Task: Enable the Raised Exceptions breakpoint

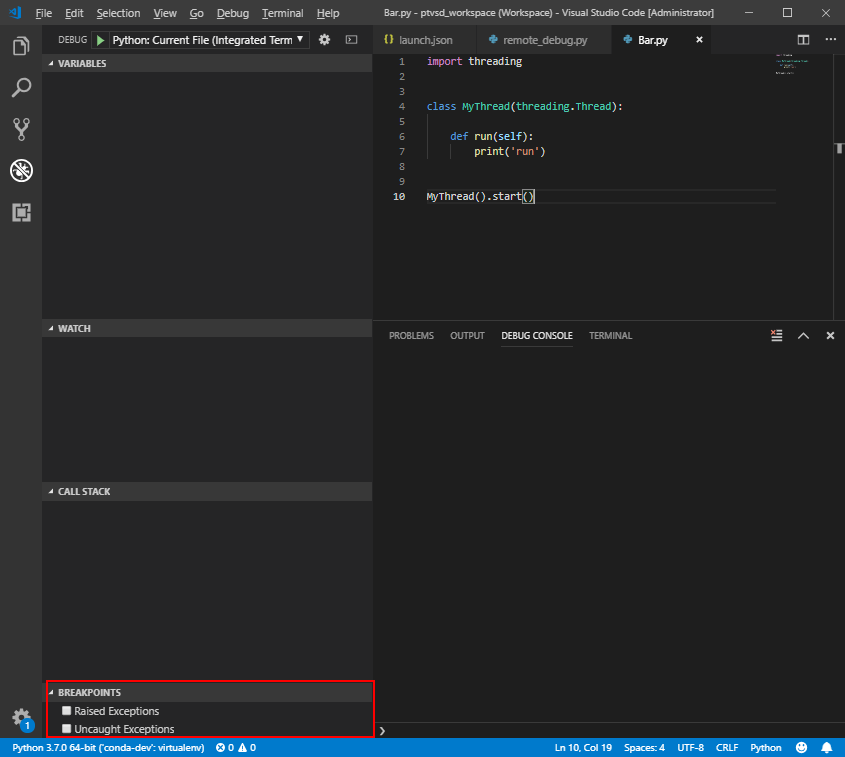Action: [67, 710]
